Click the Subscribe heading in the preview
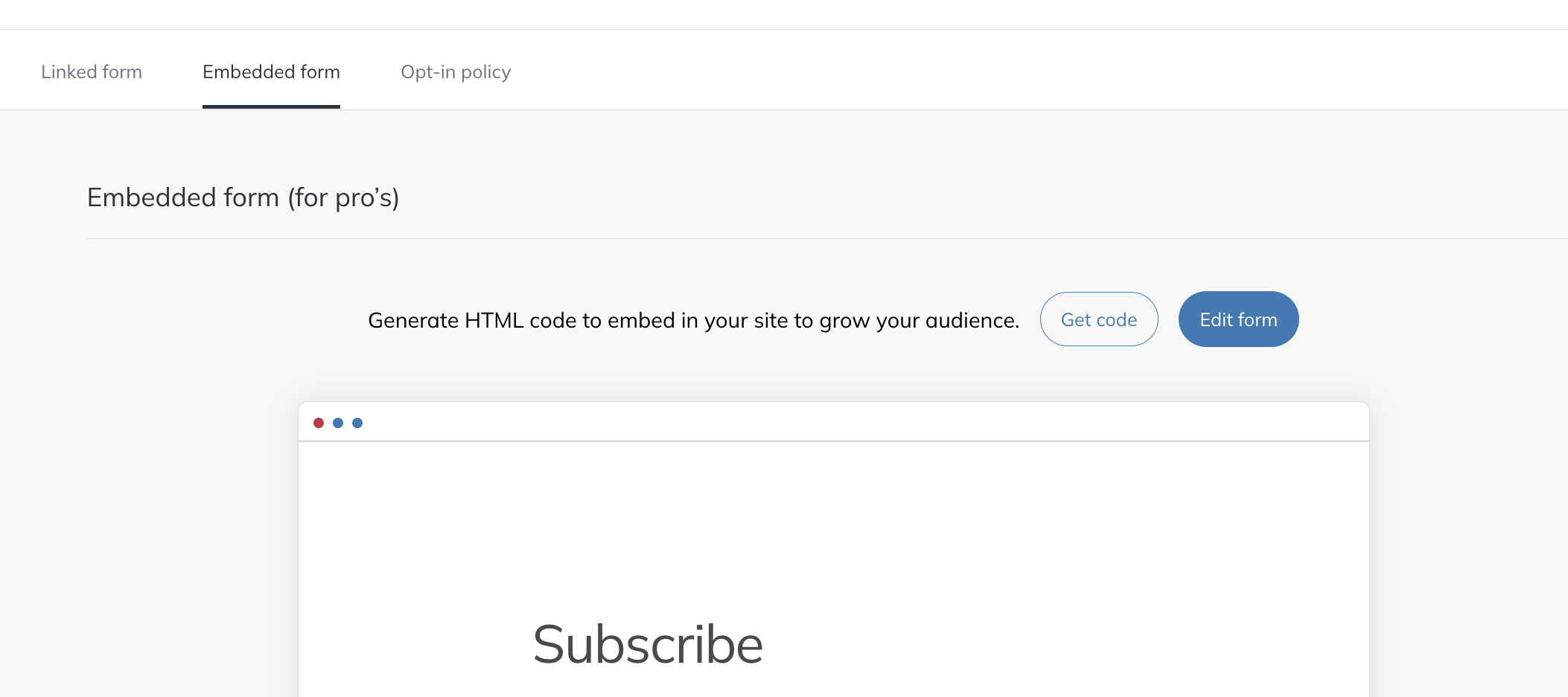Screen dimensions: 1568x697 coord(648,644)
